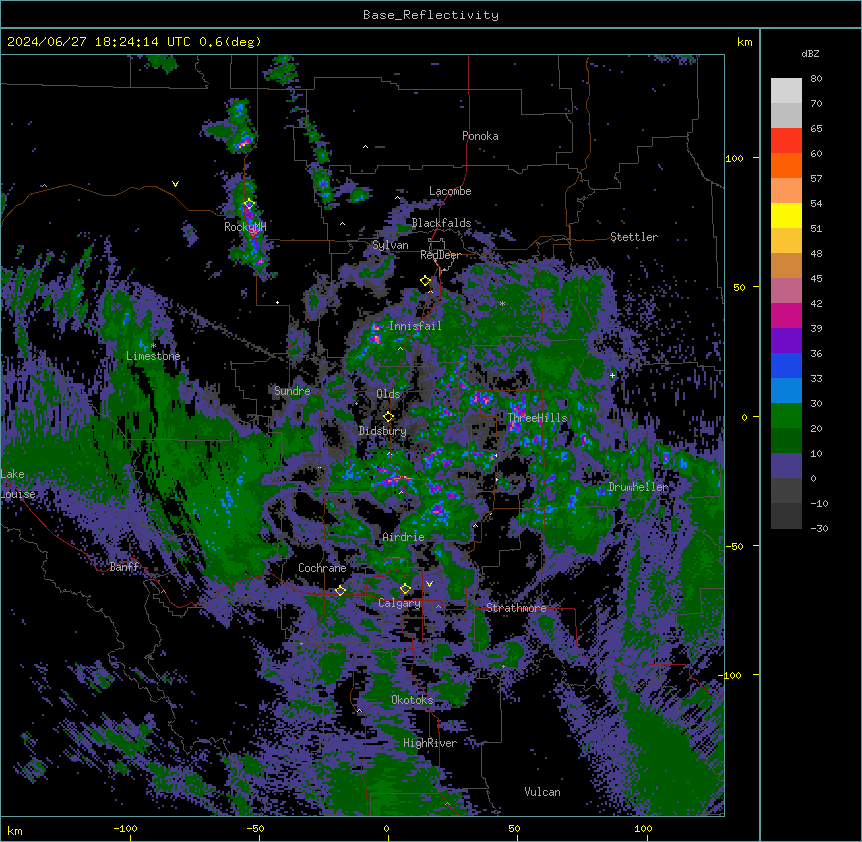Click the HighRiver town label
The width and height of the screenshot is (862, 842).
click(430, 743)
